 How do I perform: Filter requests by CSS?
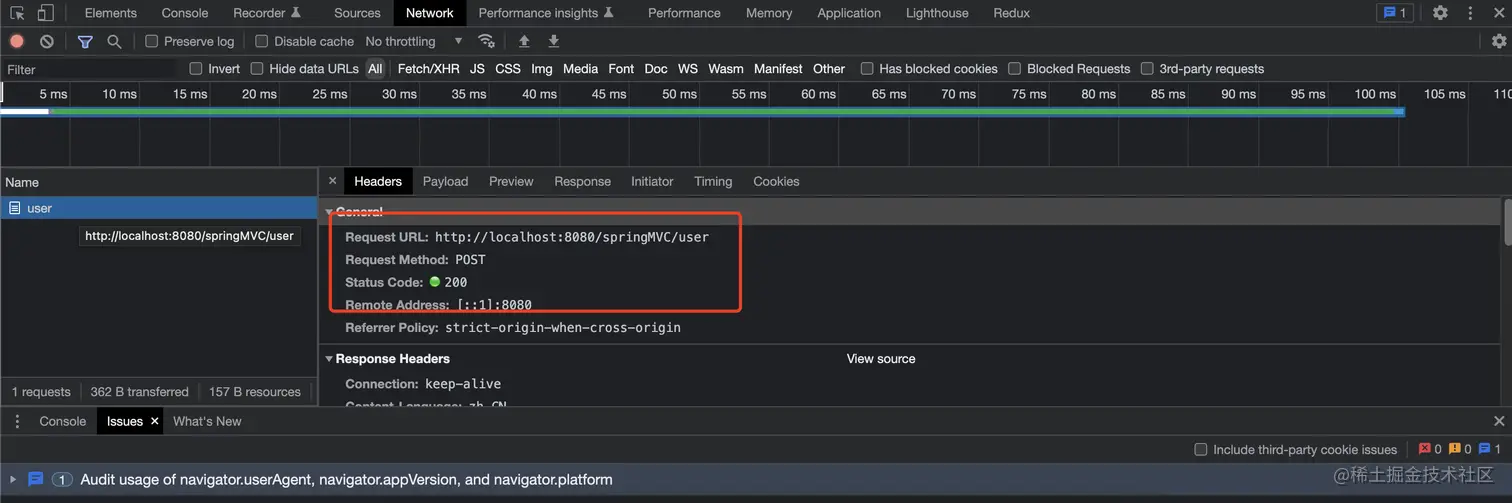point(508,69)
